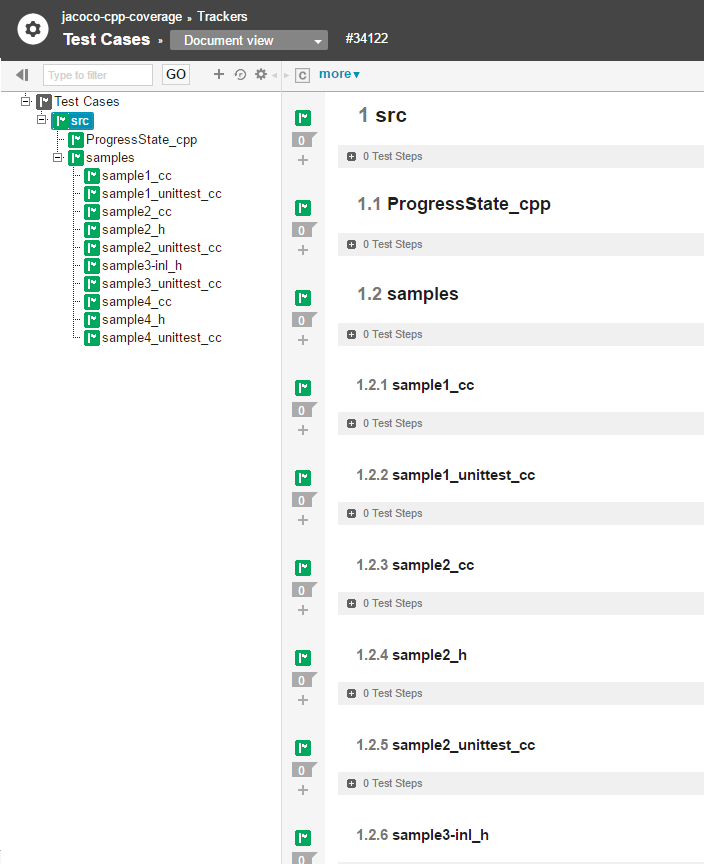704x864 pixels.
Task: Click the boxed C icon in toolbar
Action: pos(302,75)
